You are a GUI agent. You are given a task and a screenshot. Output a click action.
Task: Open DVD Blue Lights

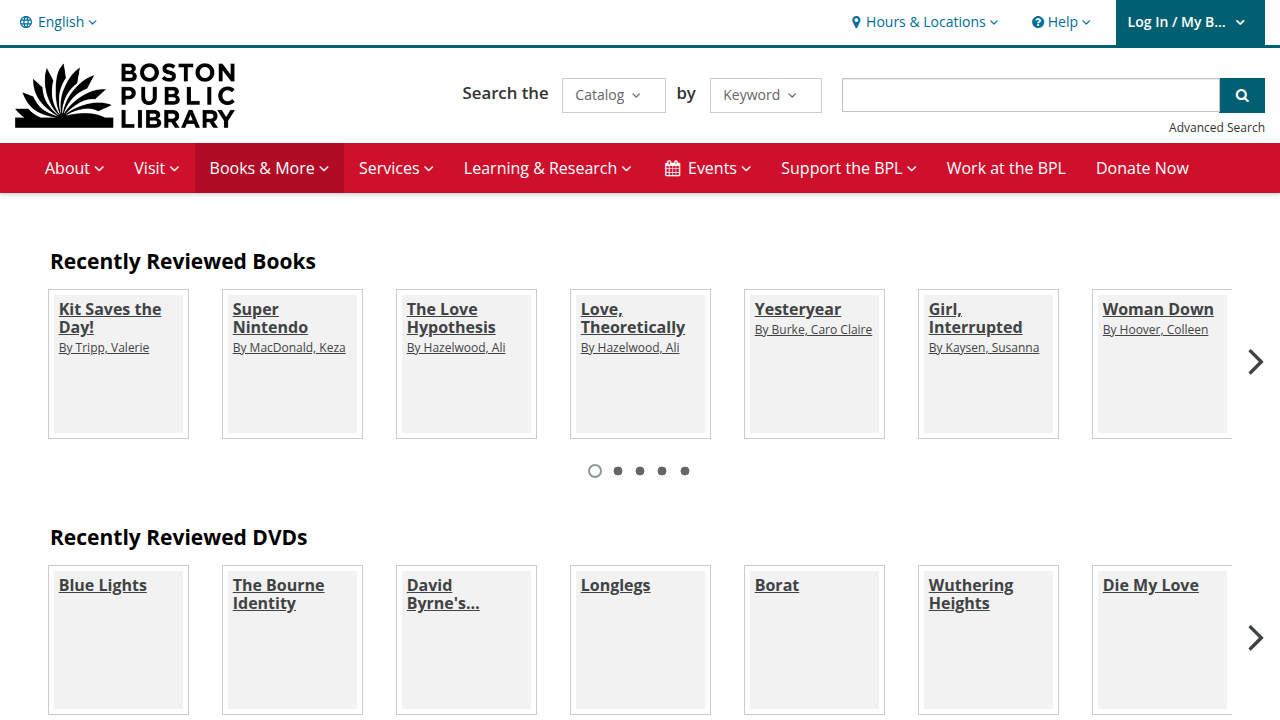click(103, 585)
